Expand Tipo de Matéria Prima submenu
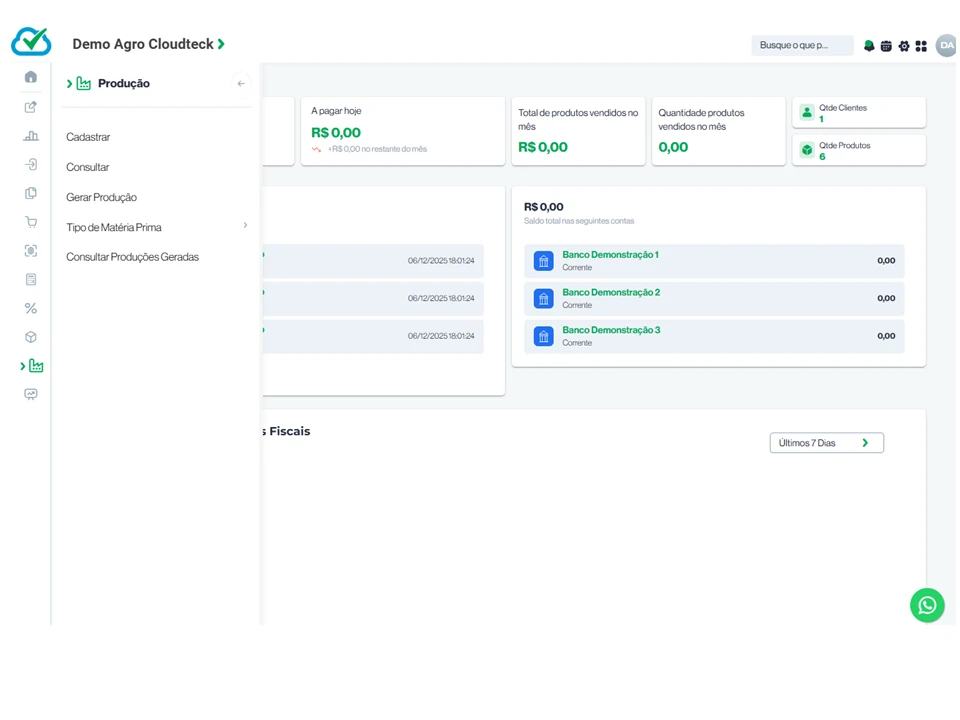Screen dimensions: 960x720 point(245,226)
